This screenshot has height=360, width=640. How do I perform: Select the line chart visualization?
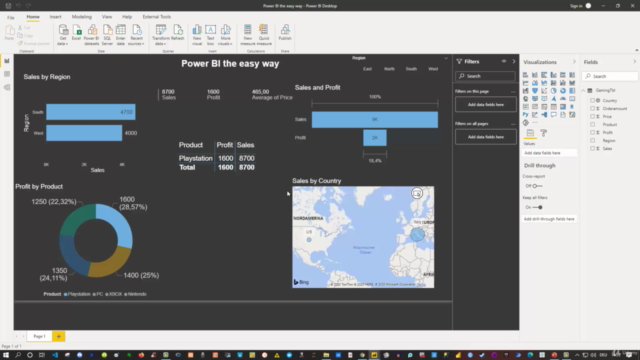[x=526, y=83]
